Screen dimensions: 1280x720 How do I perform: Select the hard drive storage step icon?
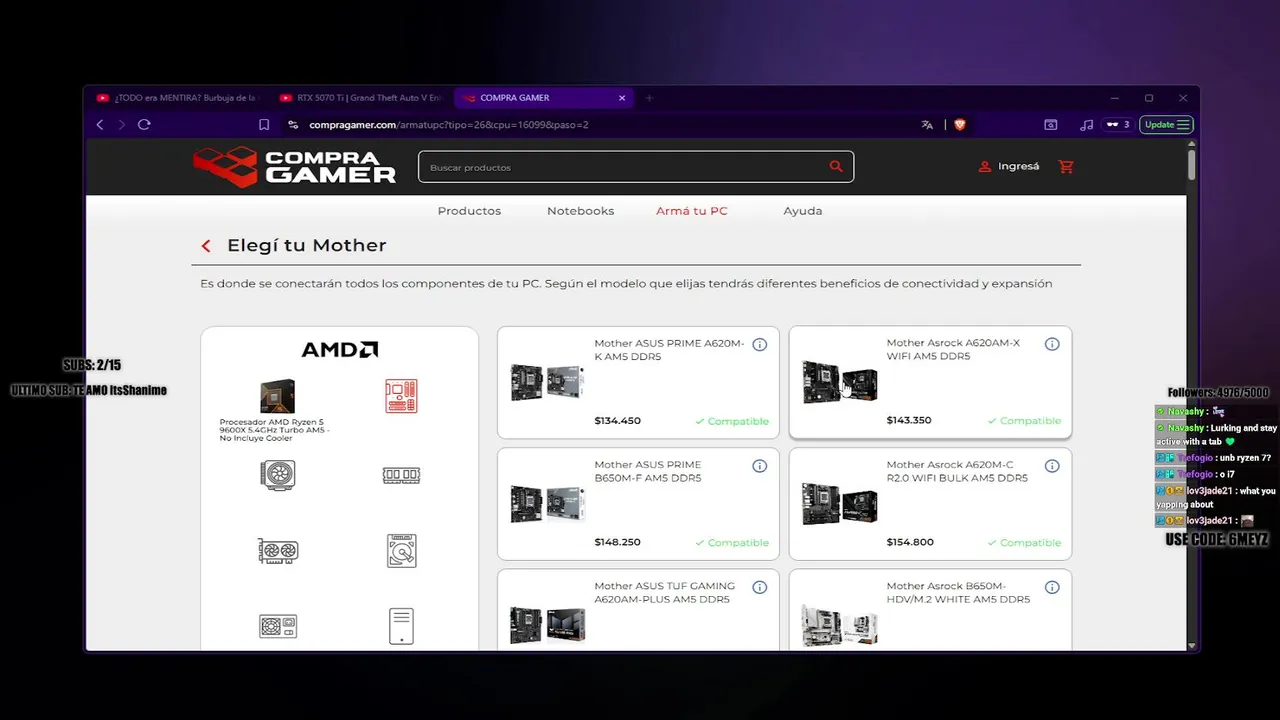click(401, 551)
